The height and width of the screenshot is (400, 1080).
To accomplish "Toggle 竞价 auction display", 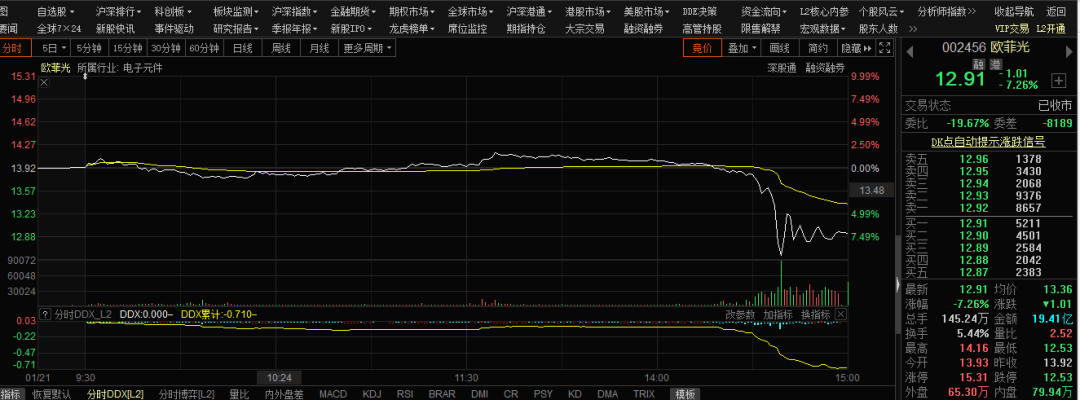I will [702, 48].
